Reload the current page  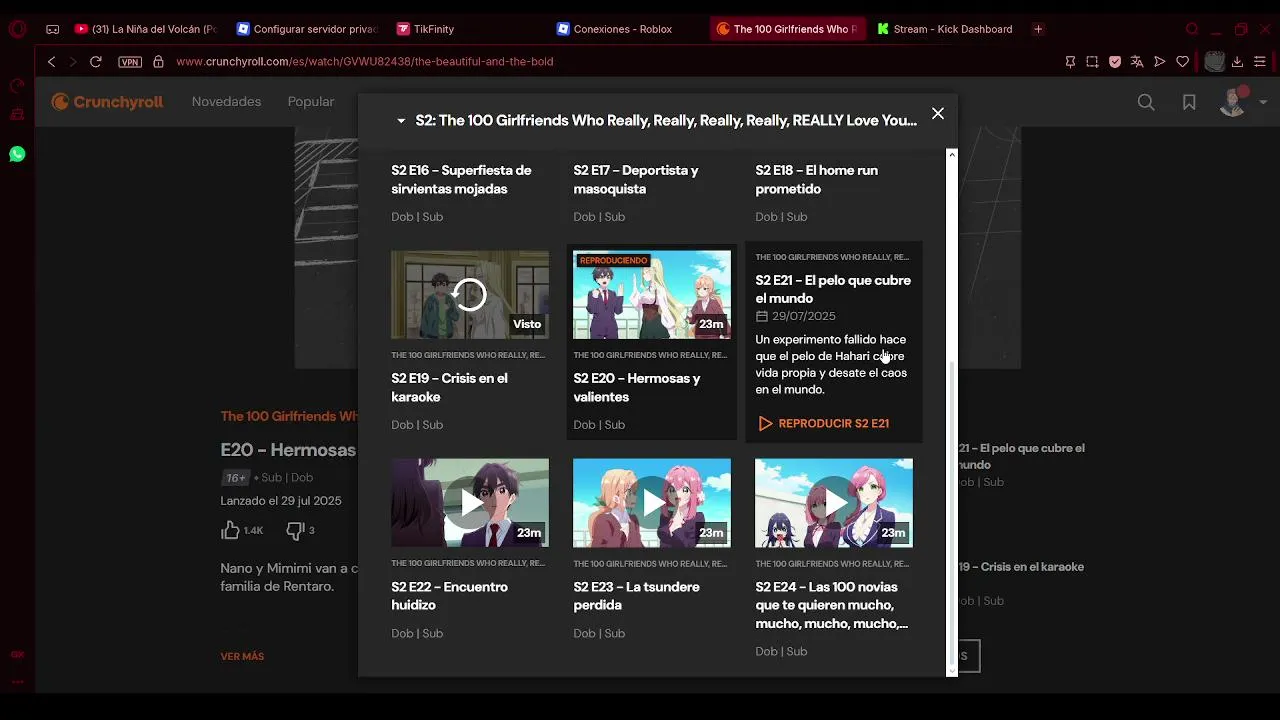click(x=96, y=62)
